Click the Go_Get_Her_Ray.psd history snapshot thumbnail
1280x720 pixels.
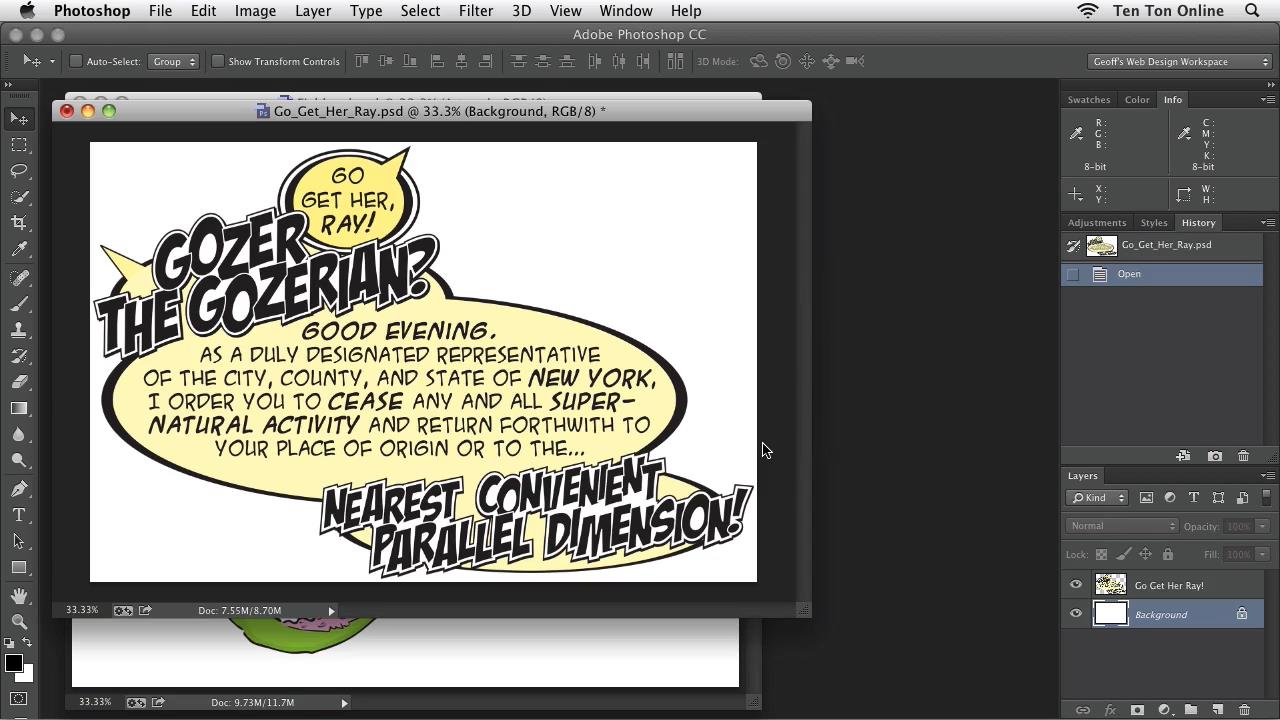pyautogui.click(x=1101, y=245)
